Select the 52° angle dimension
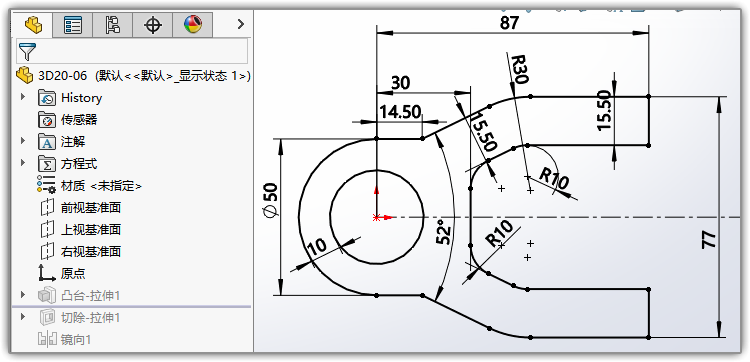750x362 pixels. tap(444, 232)
